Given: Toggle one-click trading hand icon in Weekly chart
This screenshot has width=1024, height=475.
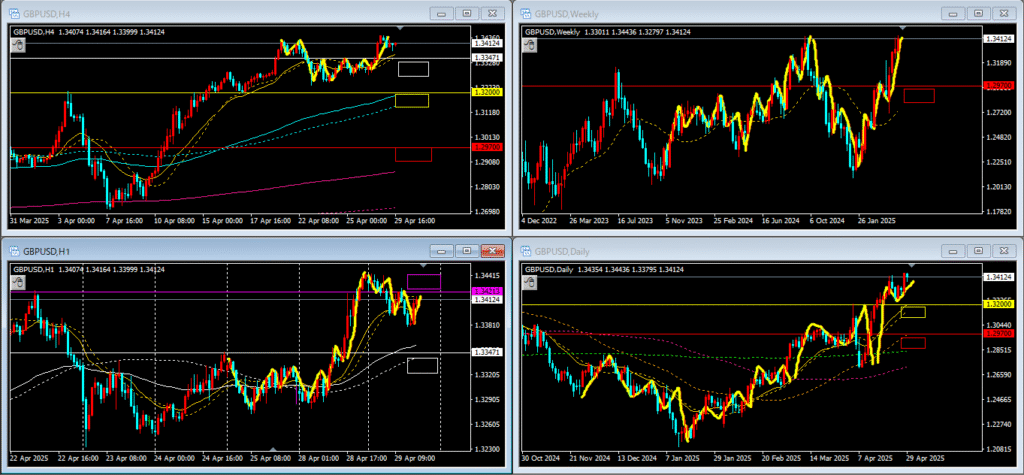Looking at the screenshot, I should pyautogui.click(x=531, y=45).
